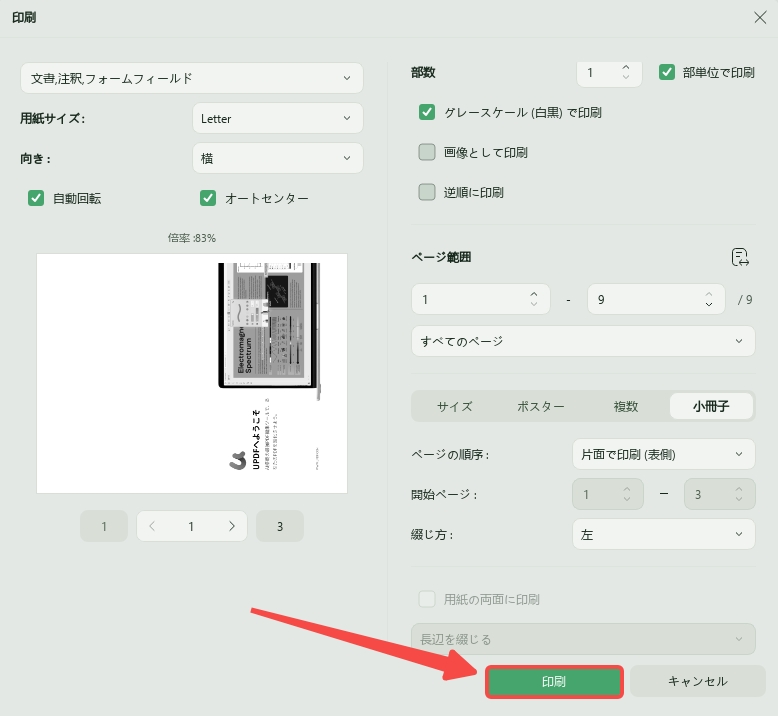Screen dimensions: 778x716
Task: Check 用紙の両面に印刷 checkbox
Action: (x=427, y=599)
